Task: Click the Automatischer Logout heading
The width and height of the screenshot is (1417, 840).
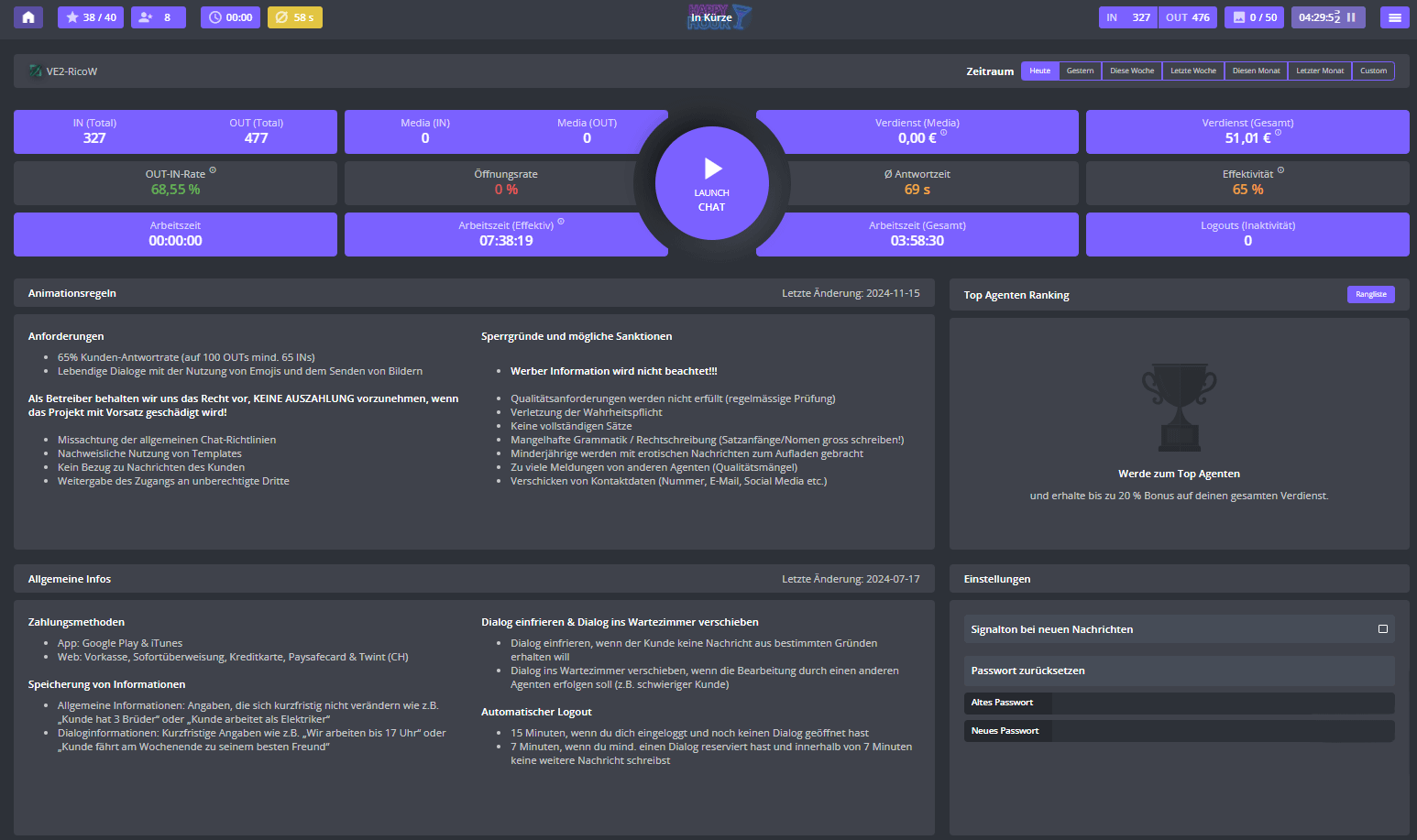Action: [x=536, y=712]
